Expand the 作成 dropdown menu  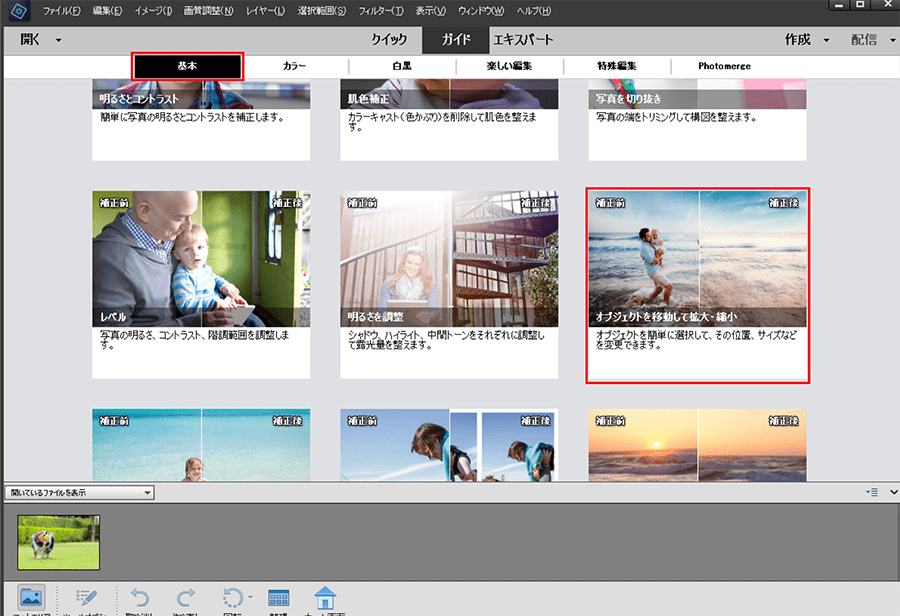(x=827, y=40)
